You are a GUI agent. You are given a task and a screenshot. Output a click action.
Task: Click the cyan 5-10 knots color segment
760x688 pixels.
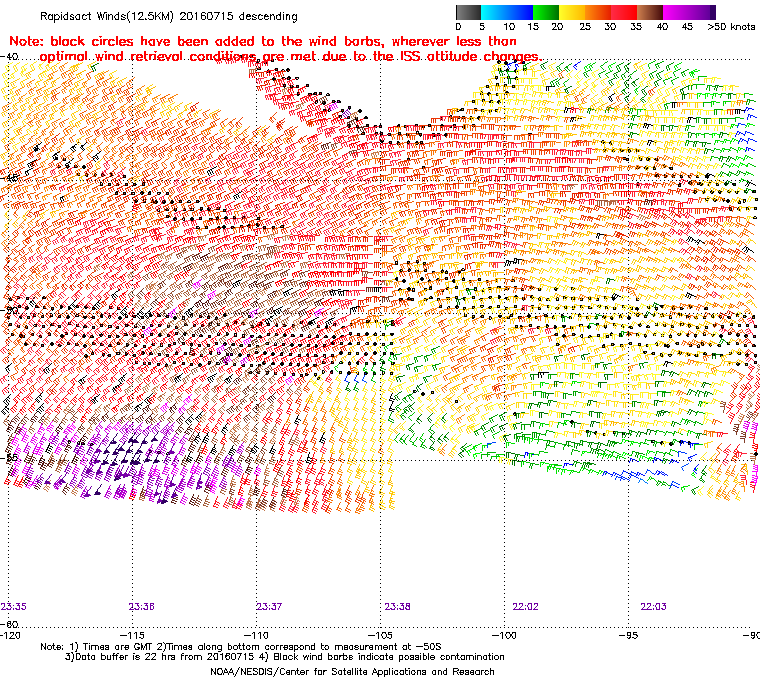(493, 12)
